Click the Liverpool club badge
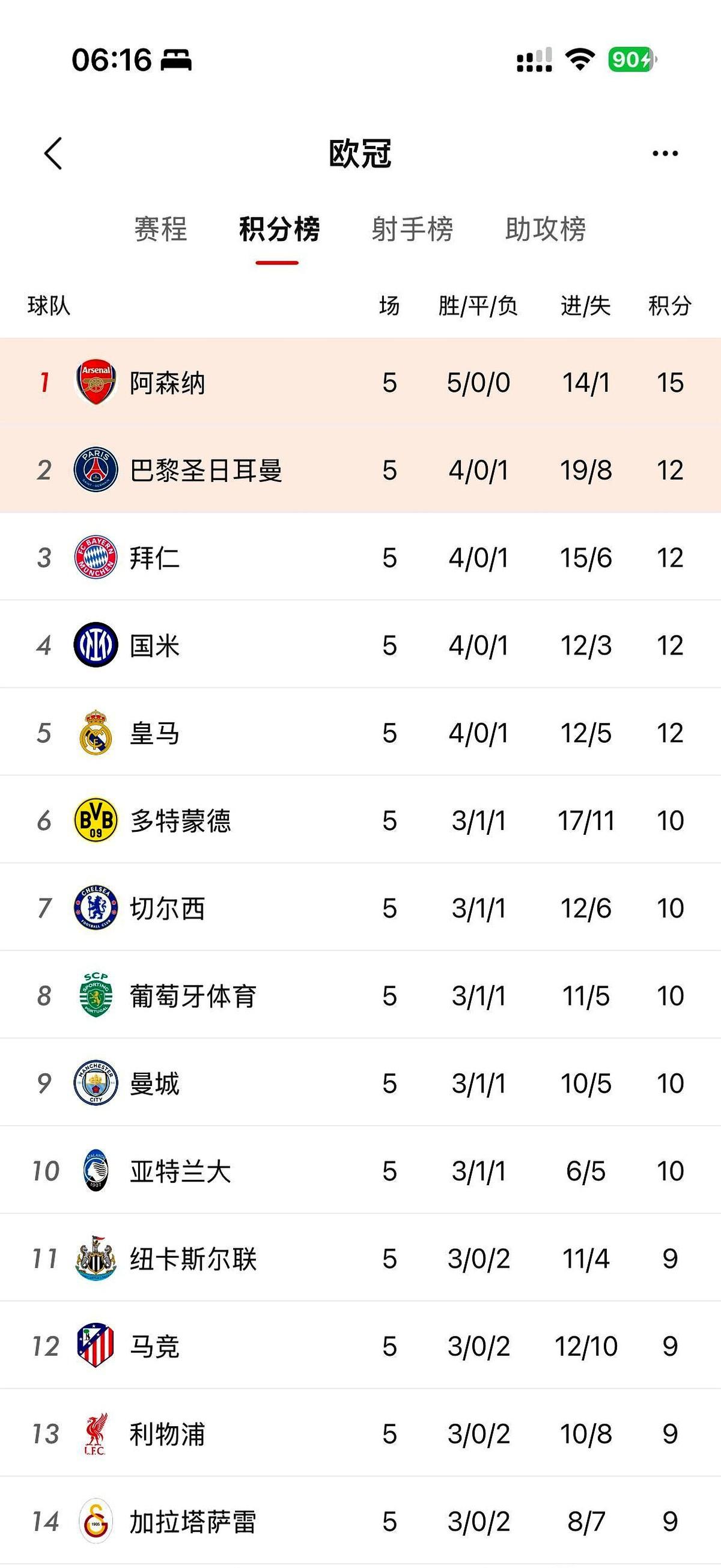This screenshot has width=721, height=1568. pyautogui.click(x=96, y=1434)
